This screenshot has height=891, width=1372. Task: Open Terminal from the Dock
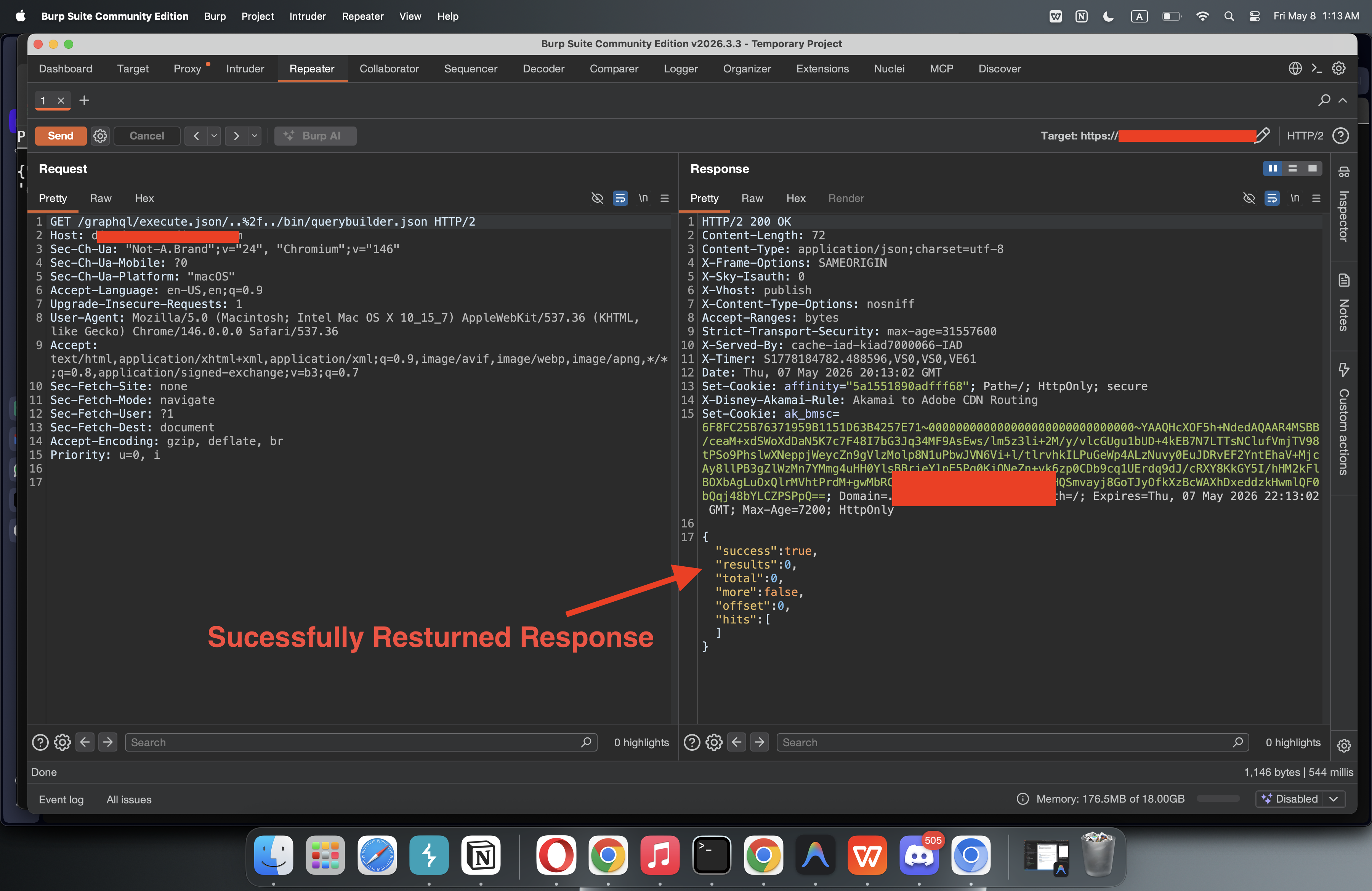pyautogui.click(x=712, y=855)
